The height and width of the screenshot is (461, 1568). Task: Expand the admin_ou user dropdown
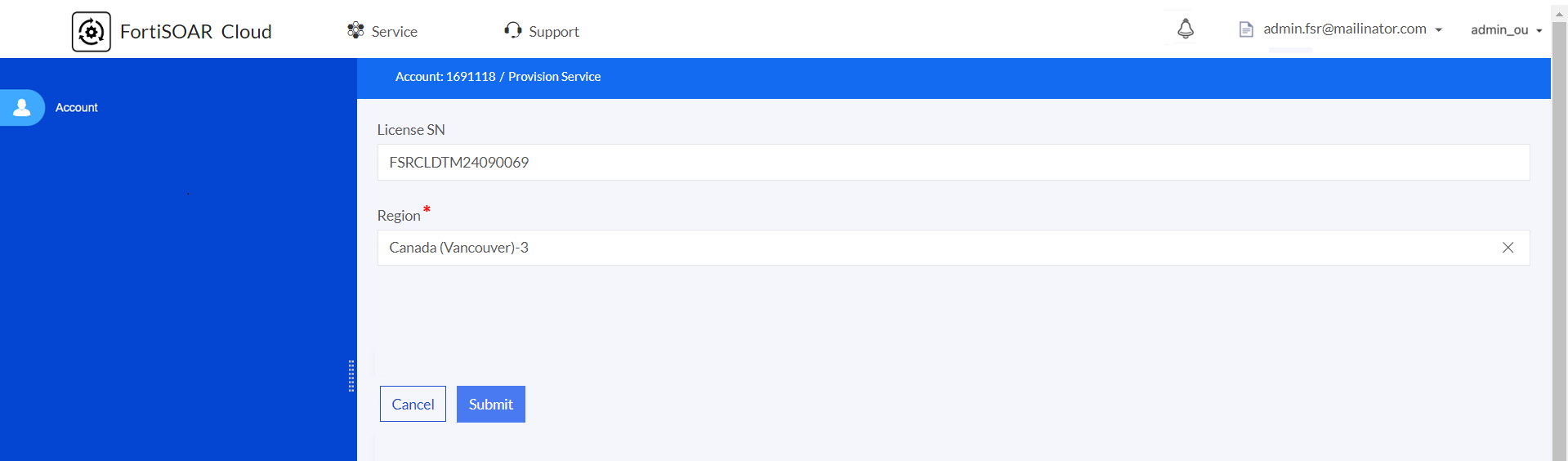click(x=1507, y=29)
